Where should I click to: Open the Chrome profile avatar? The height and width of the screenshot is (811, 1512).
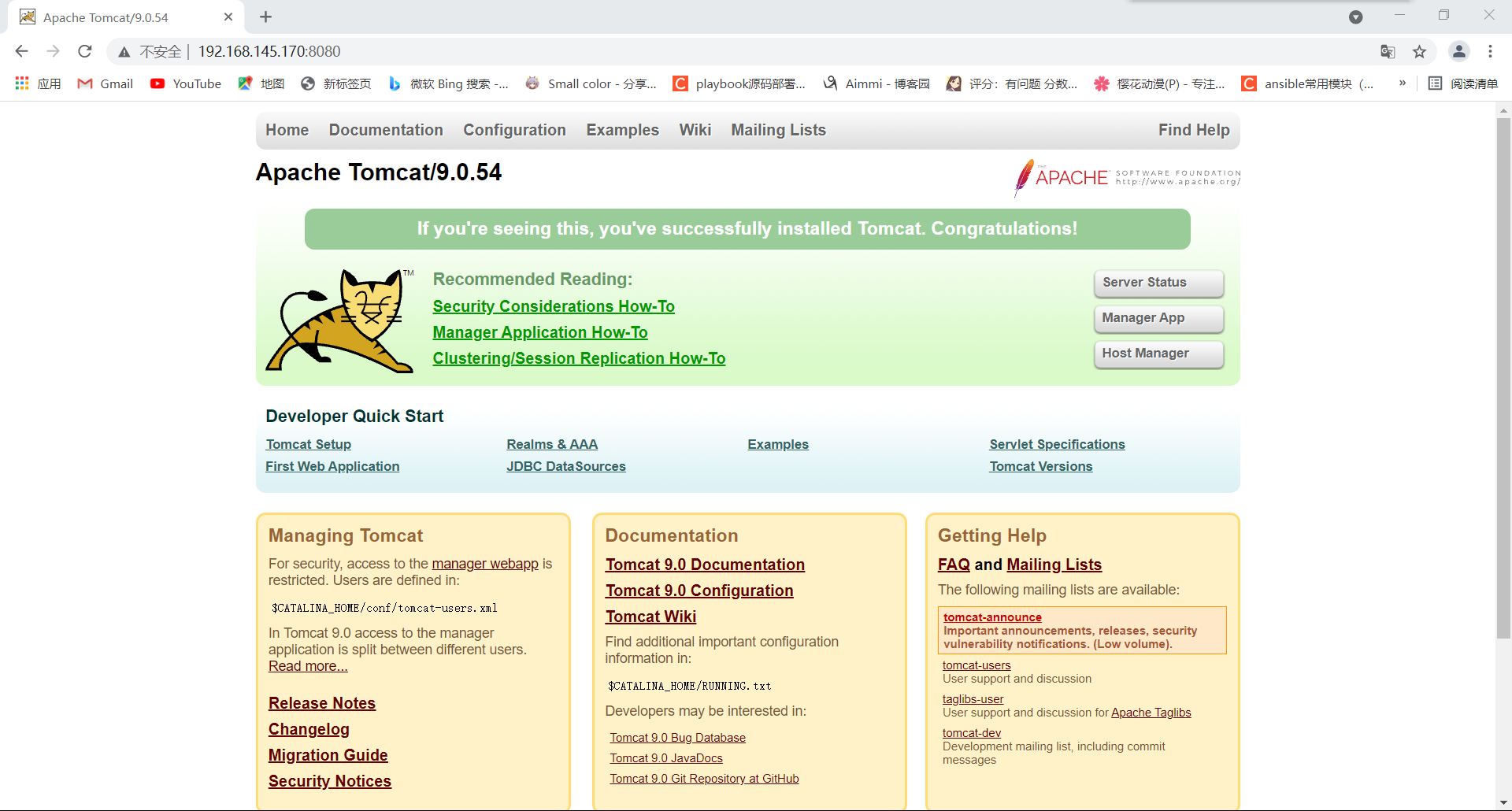1459,51
